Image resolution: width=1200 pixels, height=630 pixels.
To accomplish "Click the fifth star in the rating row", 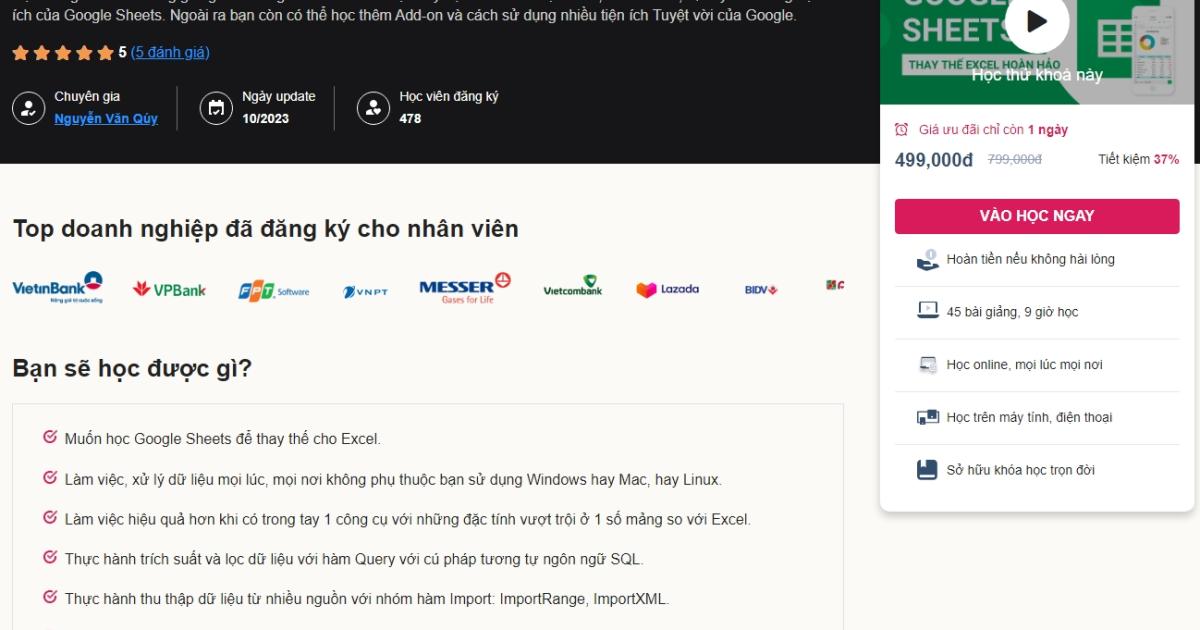I will click(104, 52).
